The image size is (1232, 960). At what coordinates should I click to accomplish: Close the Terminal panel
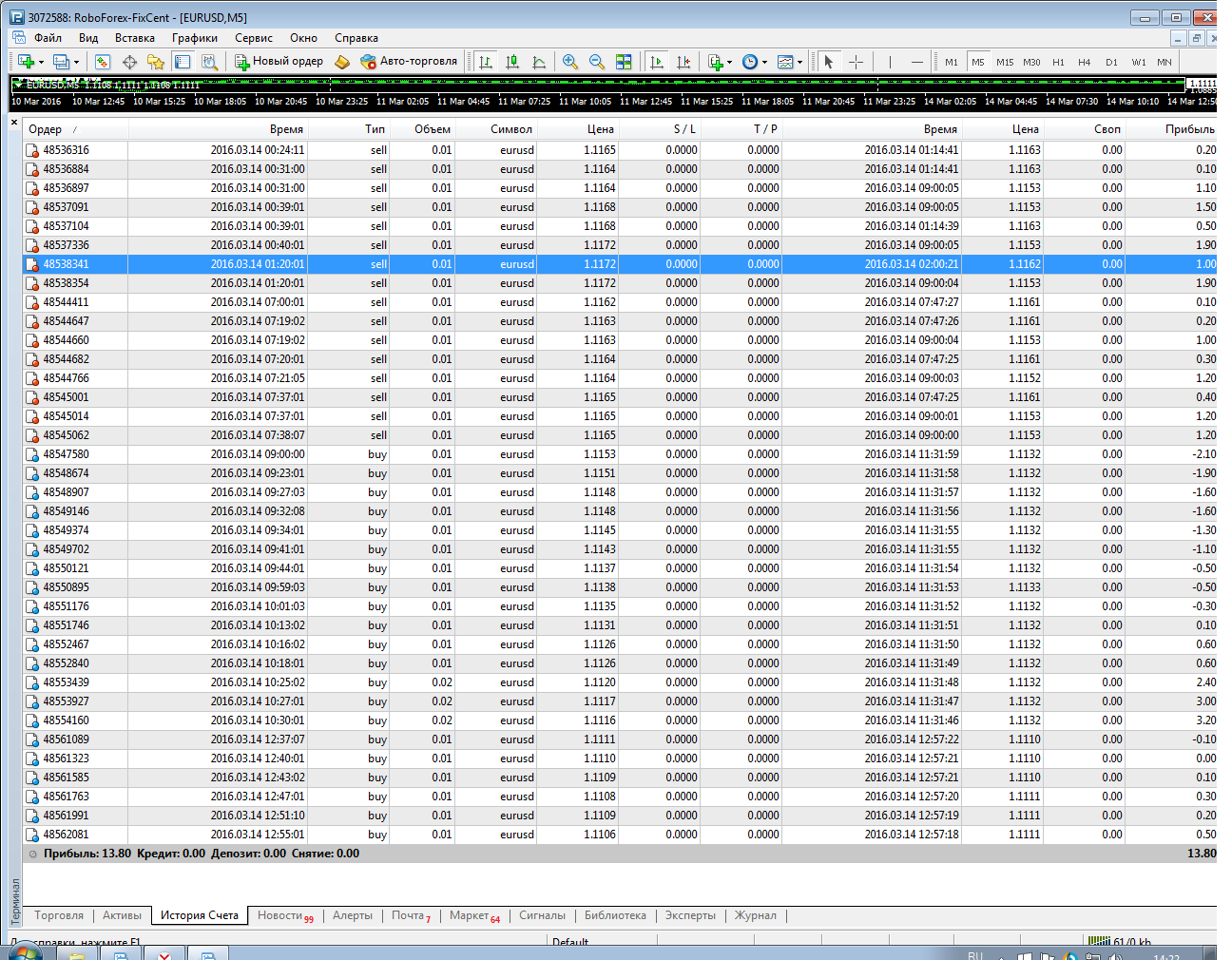(14, 122)
